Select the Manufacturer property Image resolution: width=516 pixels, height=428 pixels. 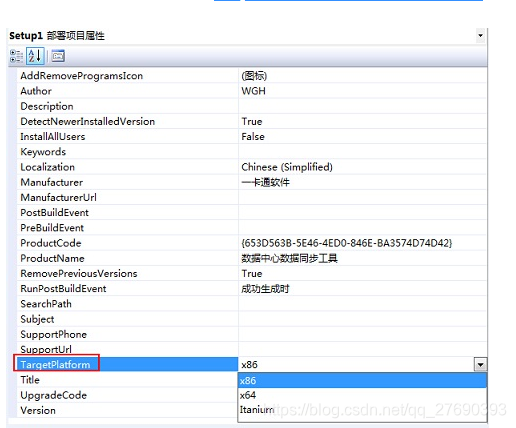[52, 182]
